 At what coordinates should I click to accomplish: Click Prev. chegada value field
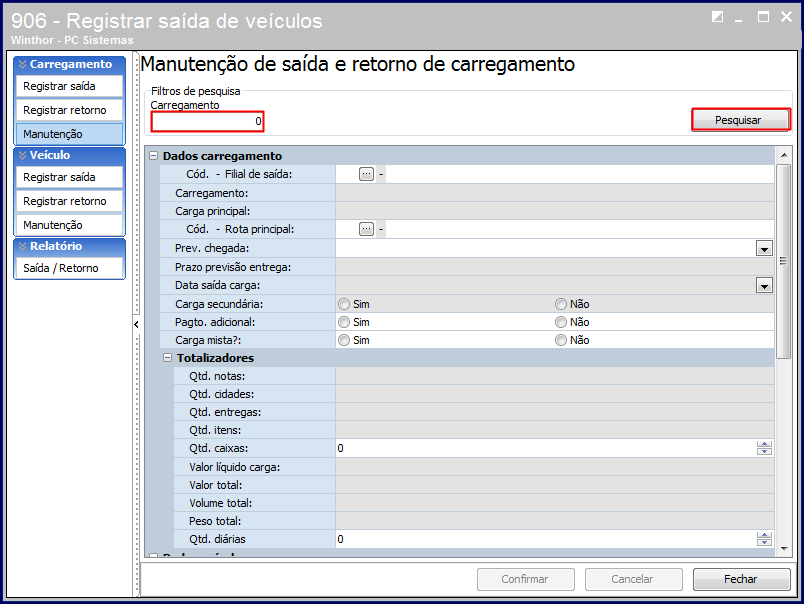(x=546, y=249)
